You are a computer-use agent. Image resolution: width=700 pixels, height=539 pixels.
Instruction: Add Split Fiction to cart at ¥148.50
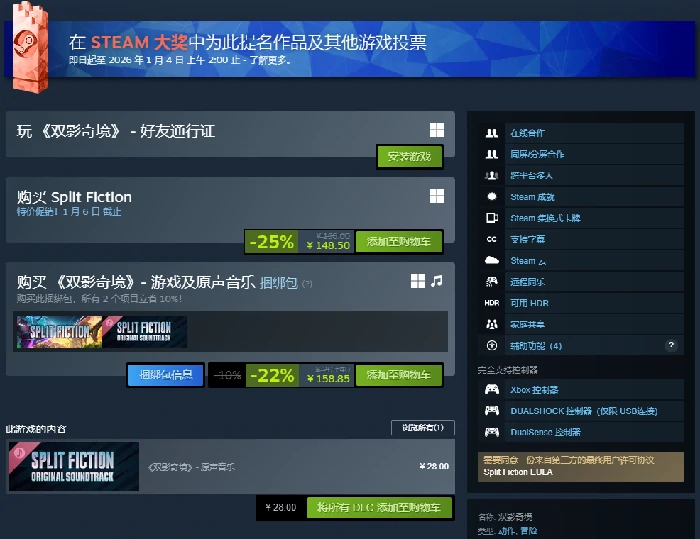pos(399,242)
